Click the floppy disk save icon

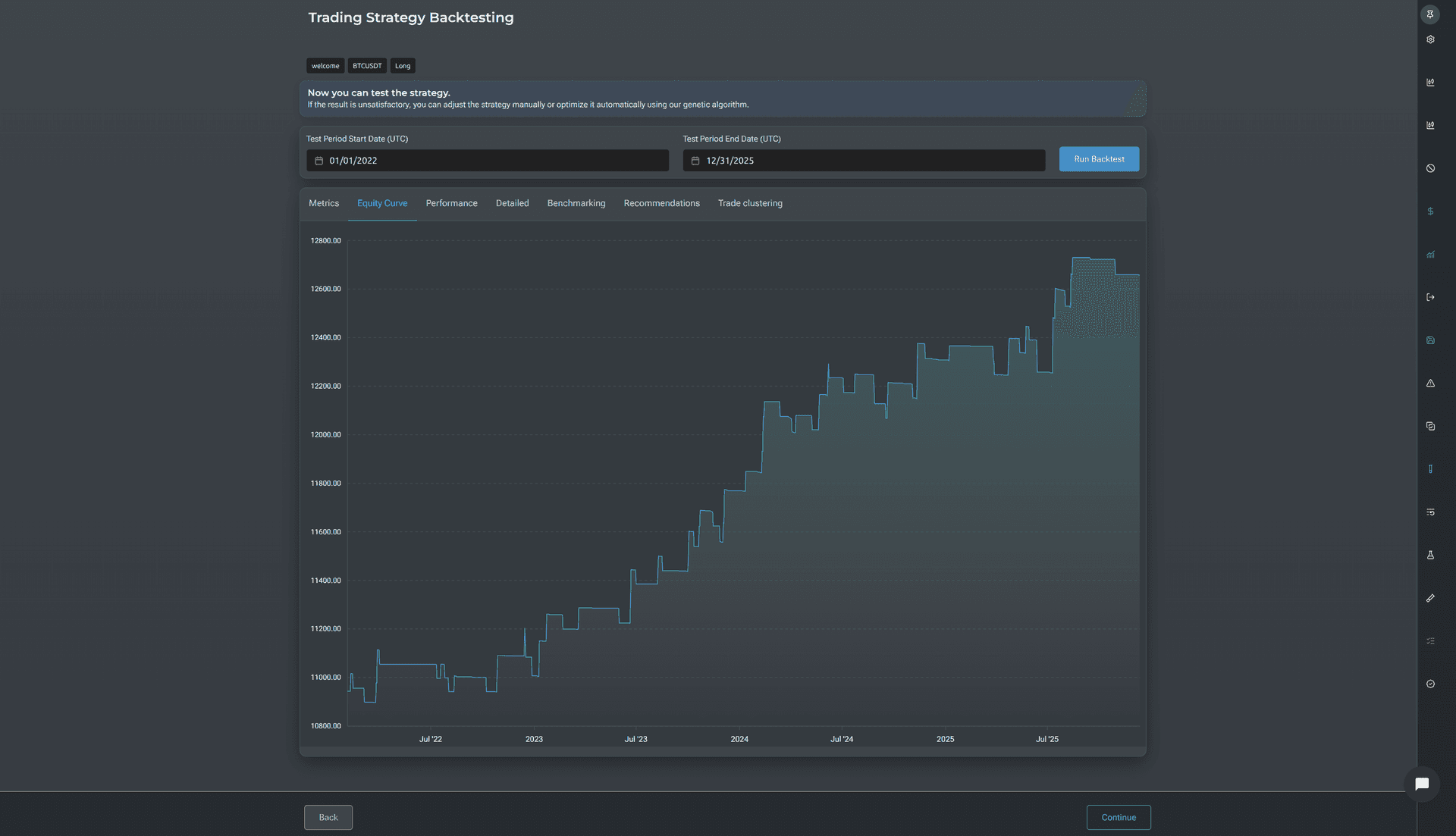pyautogui.click(x=1430, y=340)
